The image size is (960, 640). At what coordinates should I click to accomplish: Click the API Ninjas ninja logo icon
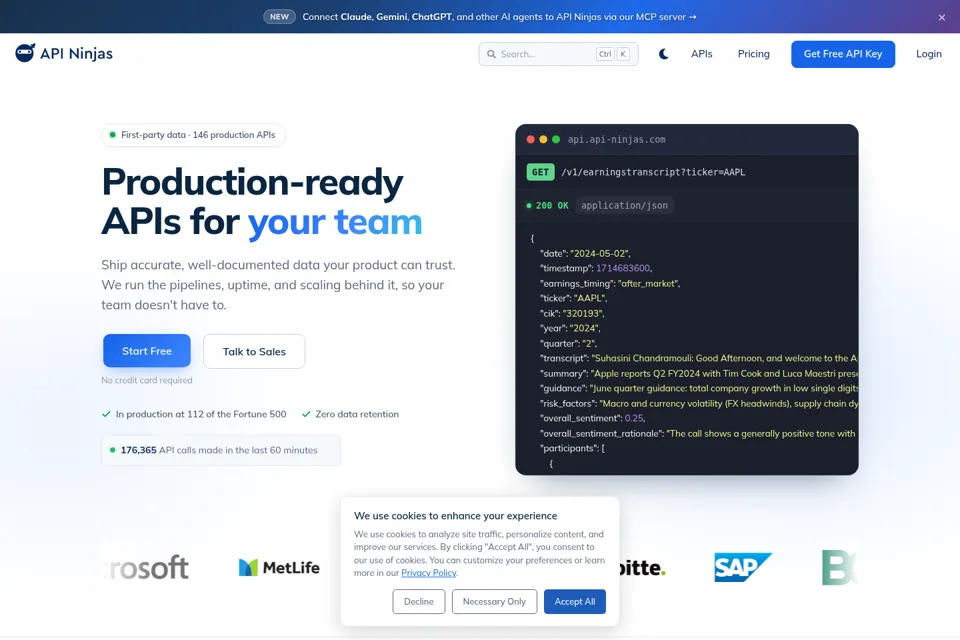click(25, 53)
